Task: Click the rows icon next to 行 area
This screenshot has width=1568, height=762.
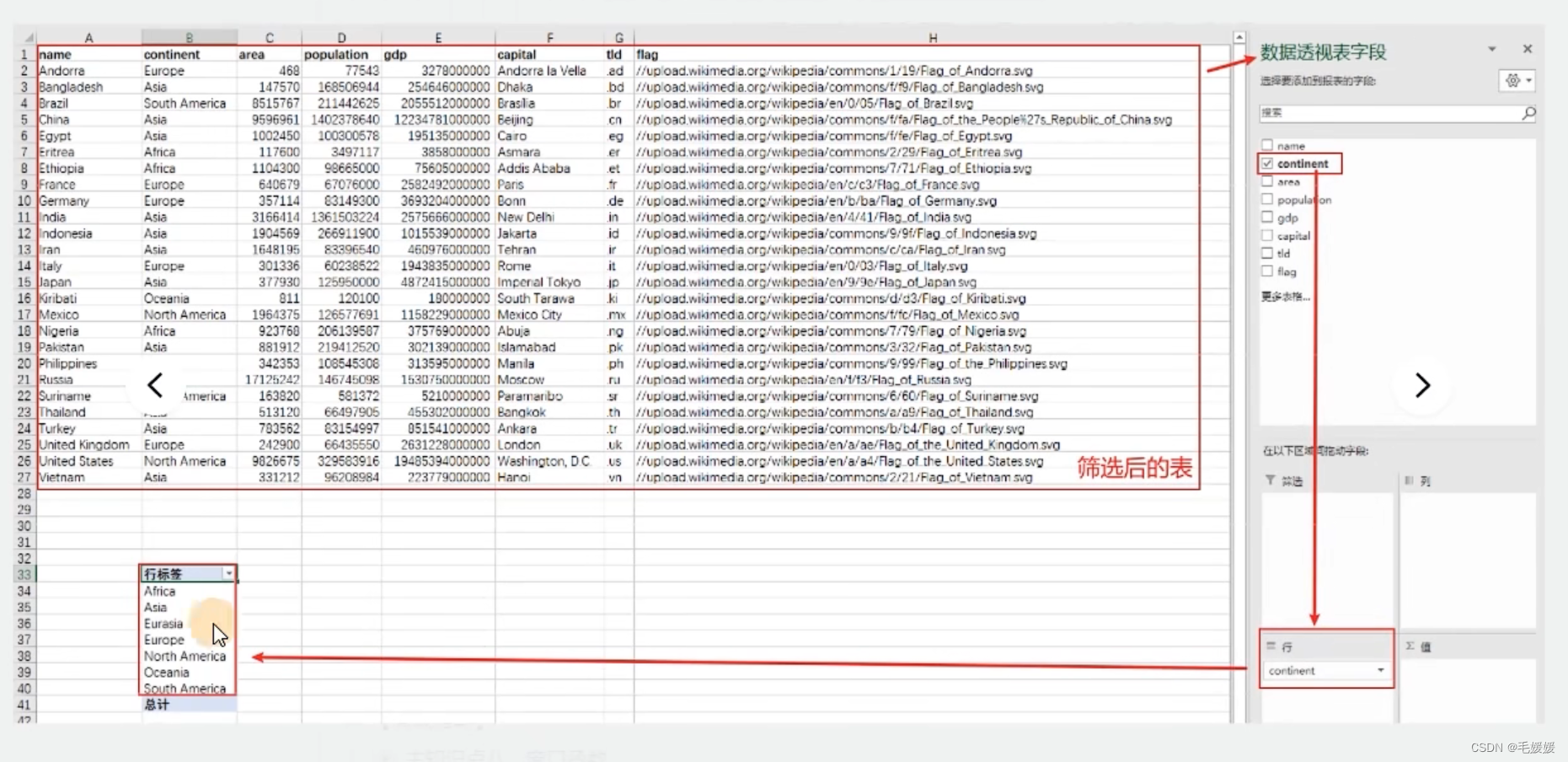Action: [1271, 646]
